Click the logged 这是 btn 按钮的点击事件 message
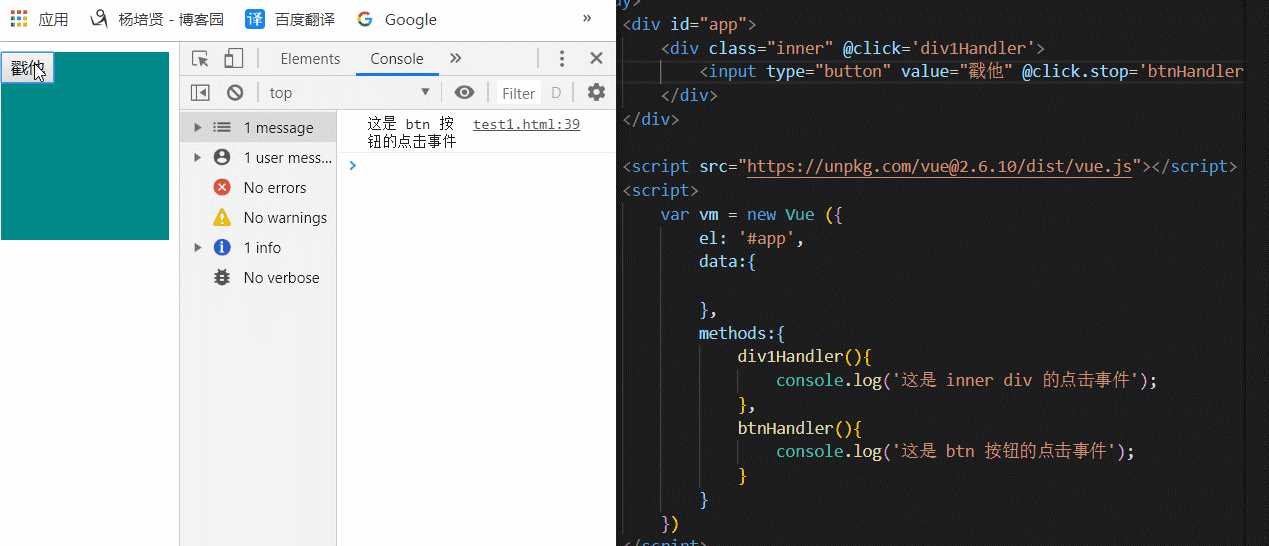The image size is (1269, 546). [x=411, y=133]
